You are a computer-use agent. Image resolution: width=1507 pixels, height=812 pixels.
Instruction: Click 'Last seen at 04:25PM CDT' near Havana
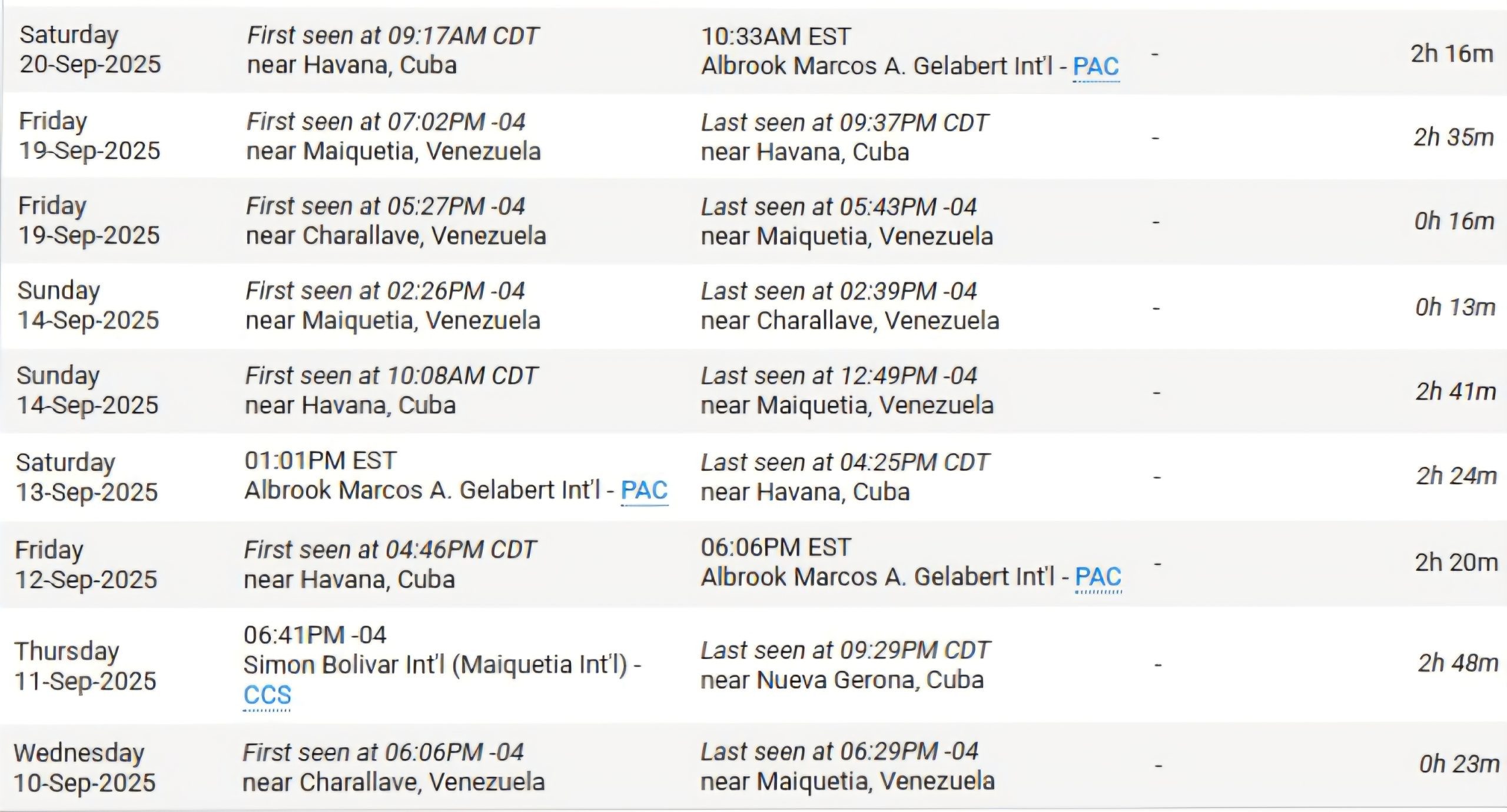point(845,462)
